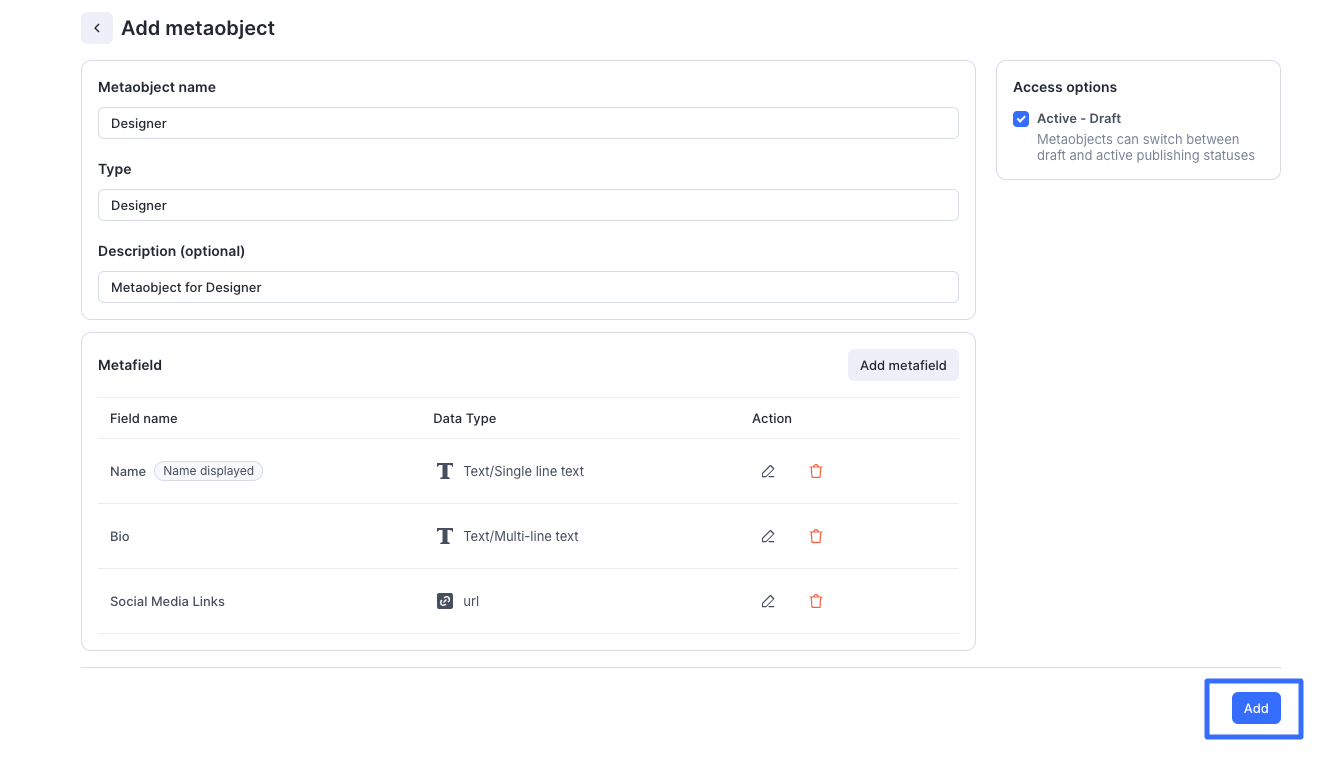Focus the Metaobject name input field
The height and width of the screenshot is (769, 1327).
tap(528, 123)
